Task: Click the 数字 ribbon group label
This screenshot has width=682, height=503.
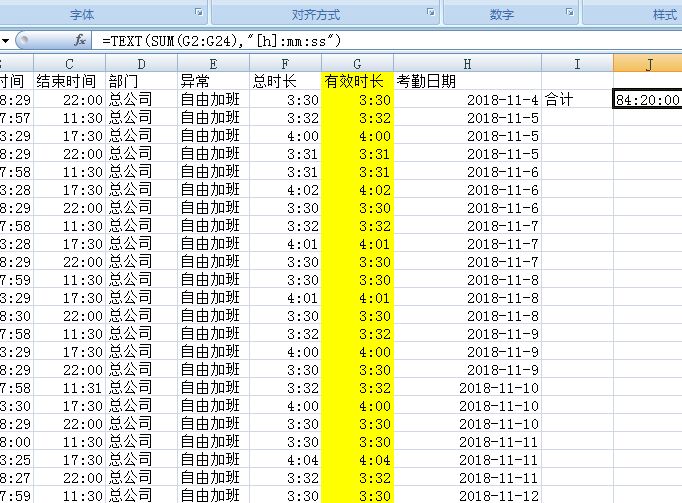Action: (501, 15)
